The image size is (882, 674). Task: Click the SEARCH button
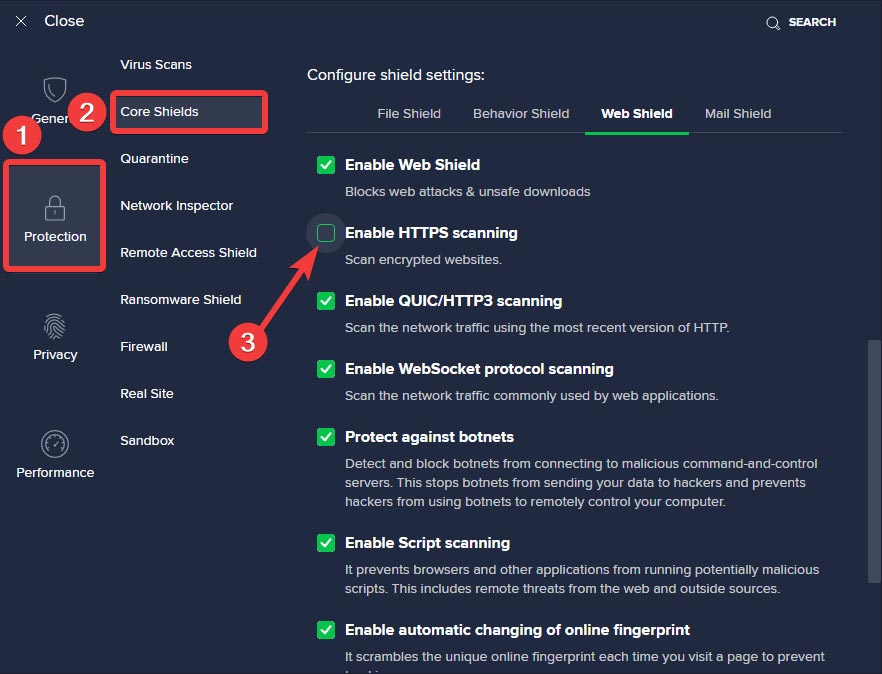(x=812, y=21)
